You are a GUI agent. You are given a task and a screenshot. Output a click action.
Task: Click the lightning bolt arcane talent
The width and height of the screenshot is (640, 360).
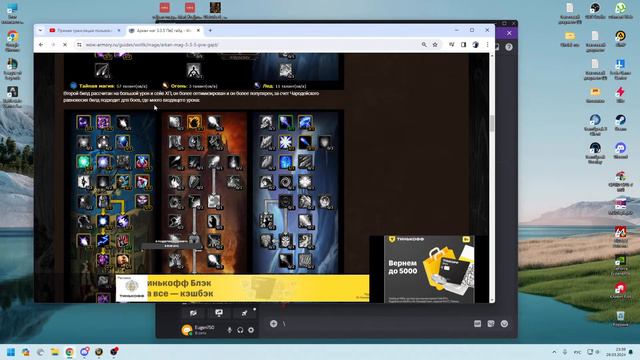[x=103, y=240]
